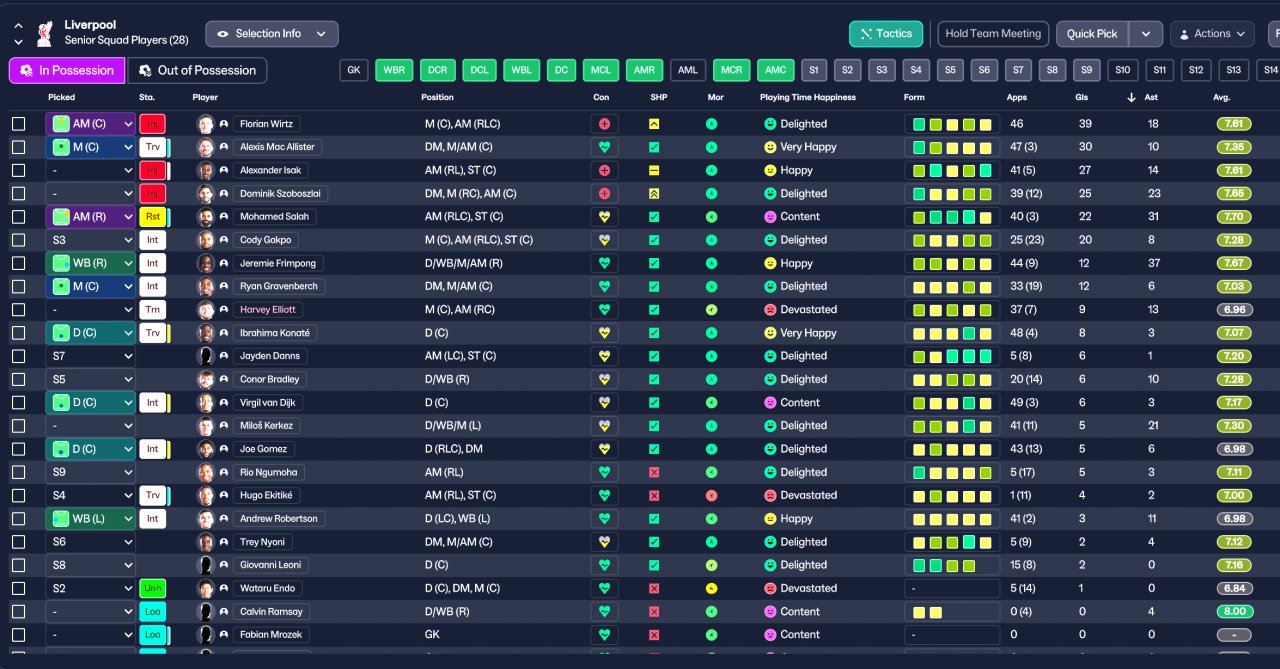Open the Selection Info dropdown
The height and width of the screenshot is (669, 1280).
click(x=272, y=34)
